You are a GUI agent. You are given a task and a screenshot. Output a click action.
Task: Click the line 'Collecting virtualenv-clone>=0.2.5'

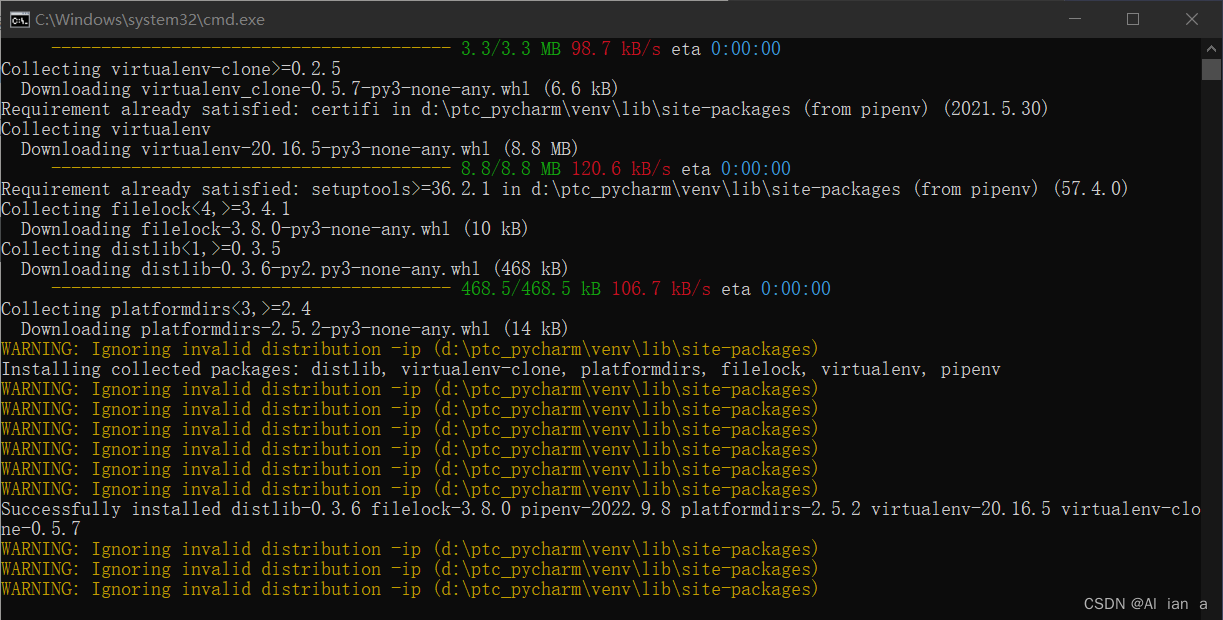(171, 69)
